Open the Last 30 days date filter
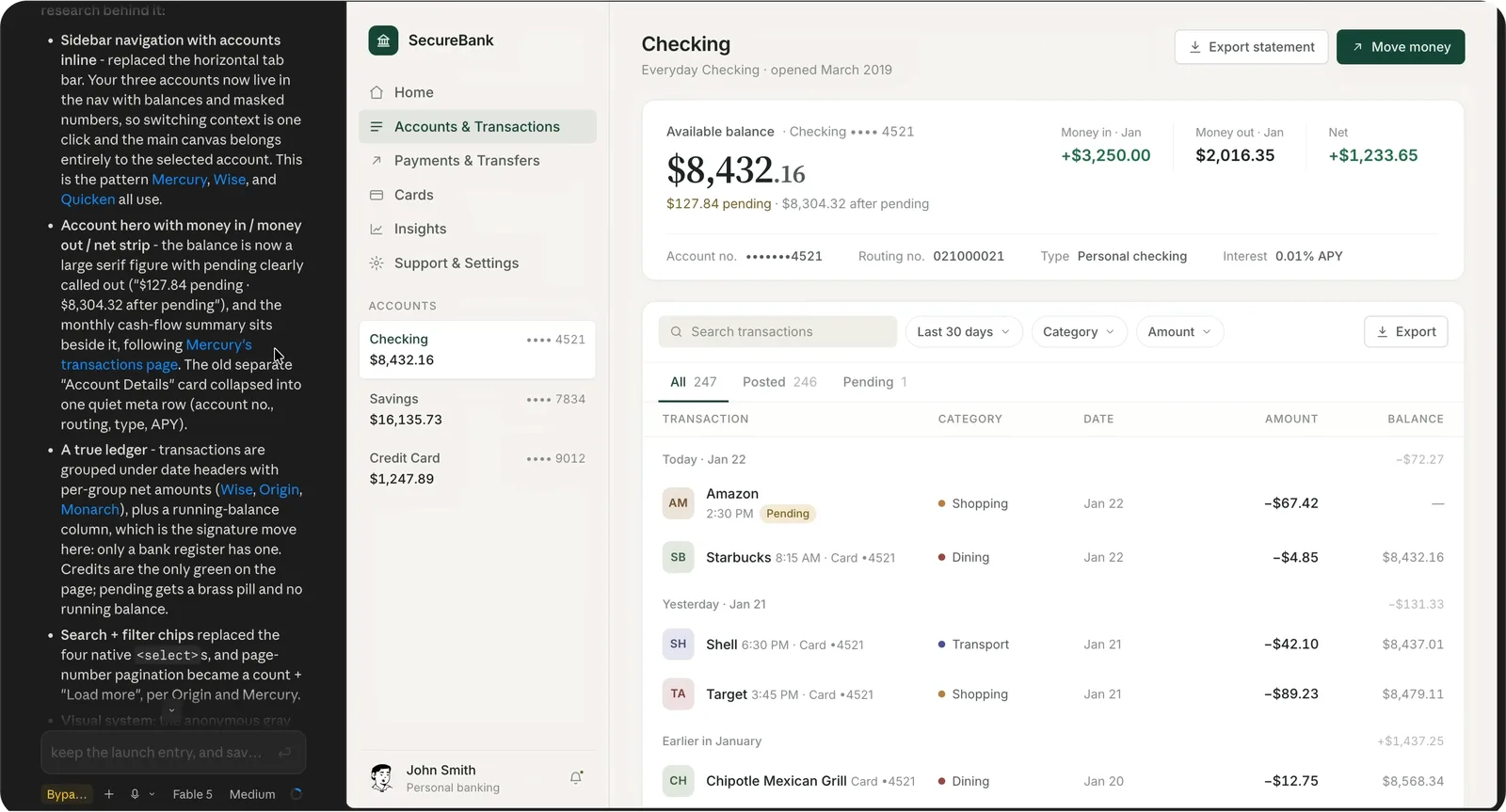This screenshot has width=1506, height=812. tap(964, 332)
